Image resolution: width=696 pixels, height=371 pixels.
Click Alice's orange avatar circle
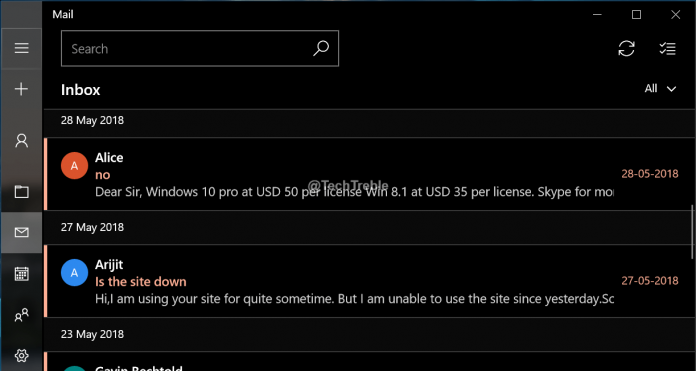pyautogui.click(x=74, y=166)
